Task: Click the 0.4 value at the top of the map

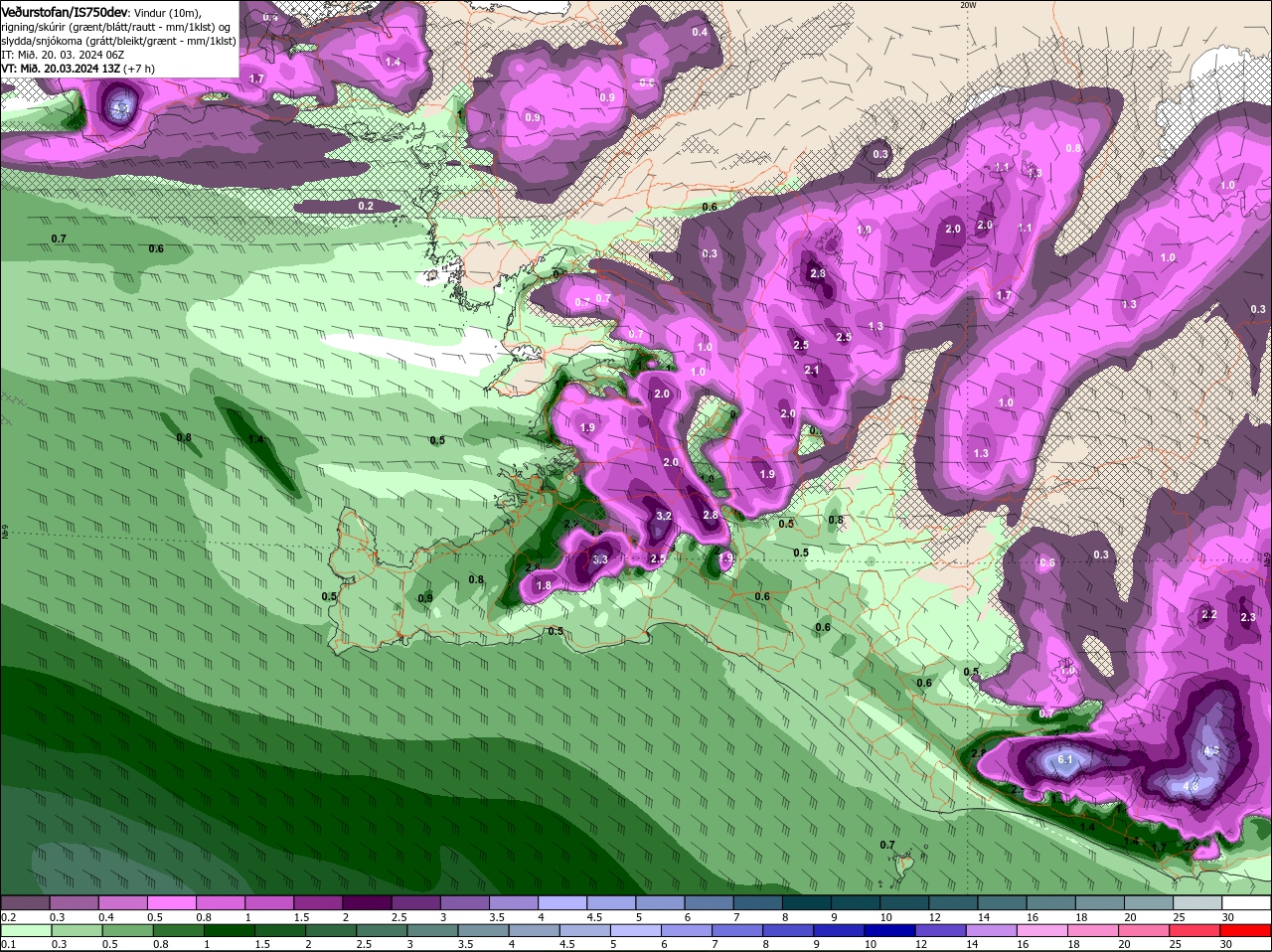Action: pos(700,32)
